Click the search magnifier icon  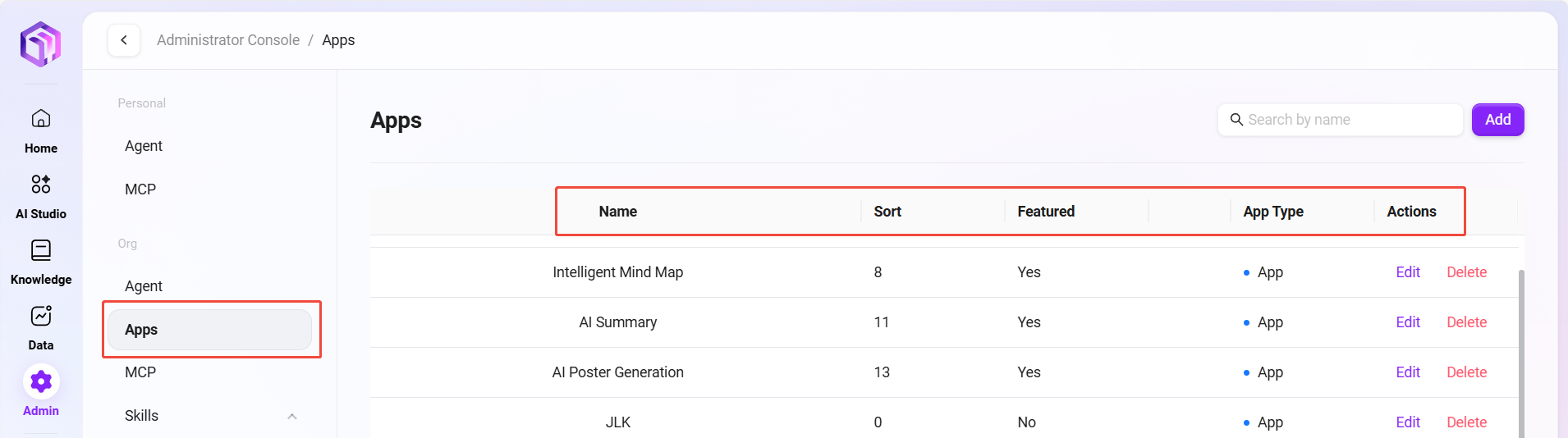(x=1236, y=120)
